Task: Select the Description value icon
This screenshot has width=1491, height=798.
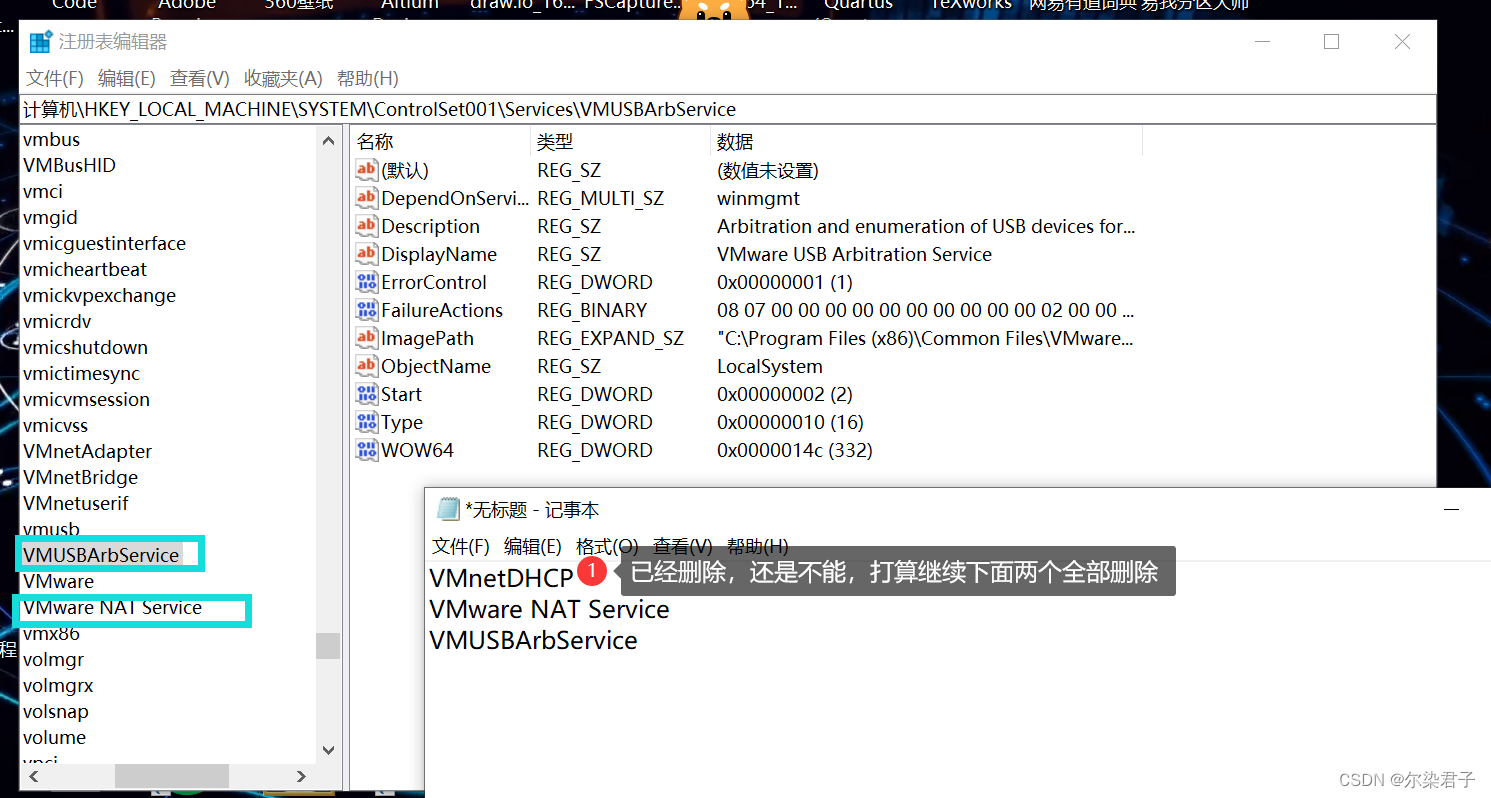Action: [366, 226]
